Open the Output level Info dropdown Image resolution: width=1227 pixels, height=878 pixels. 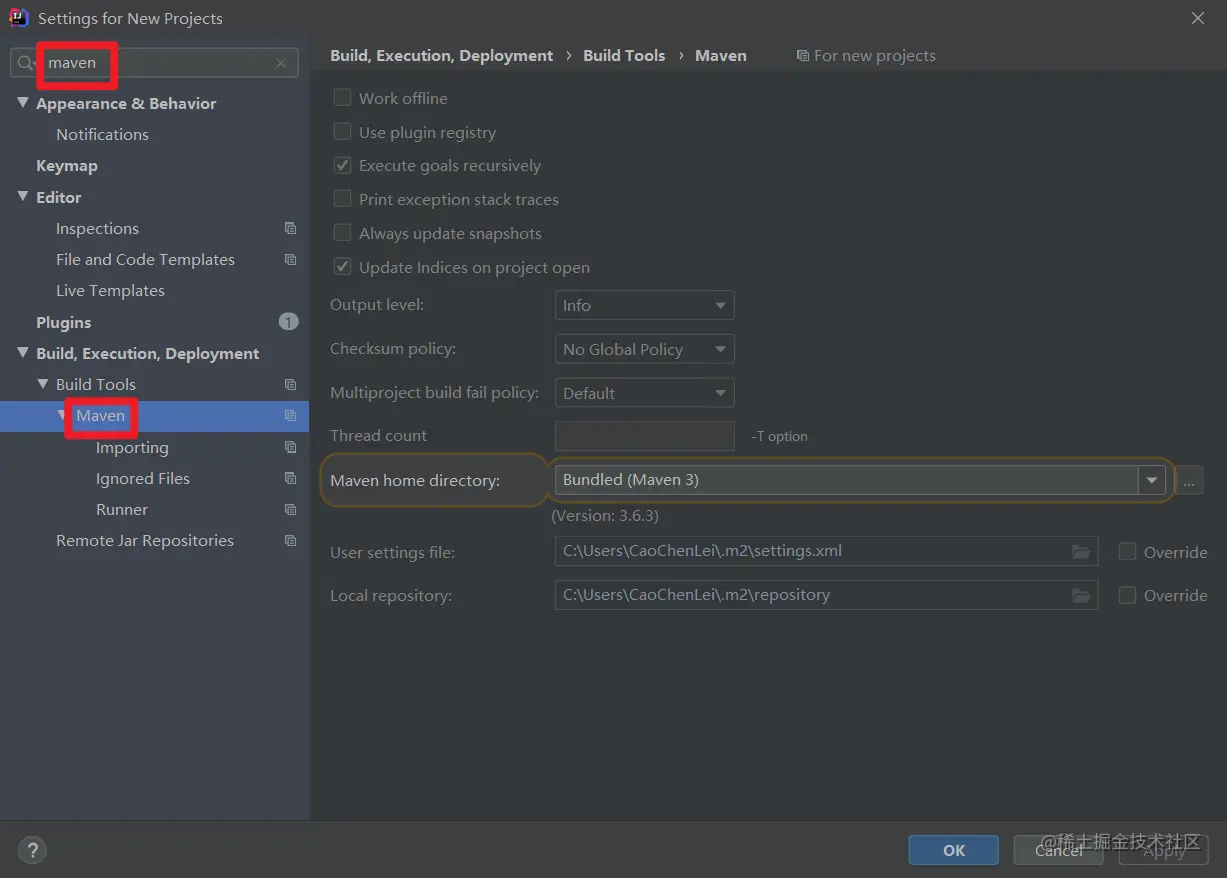tap(644, 305)
